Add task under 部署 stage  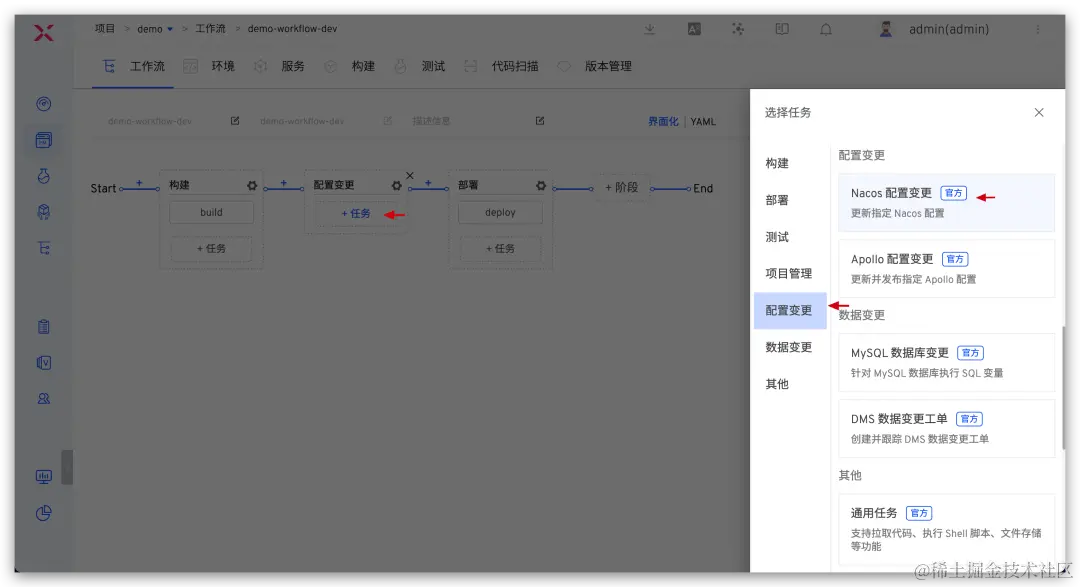(500, 248)
